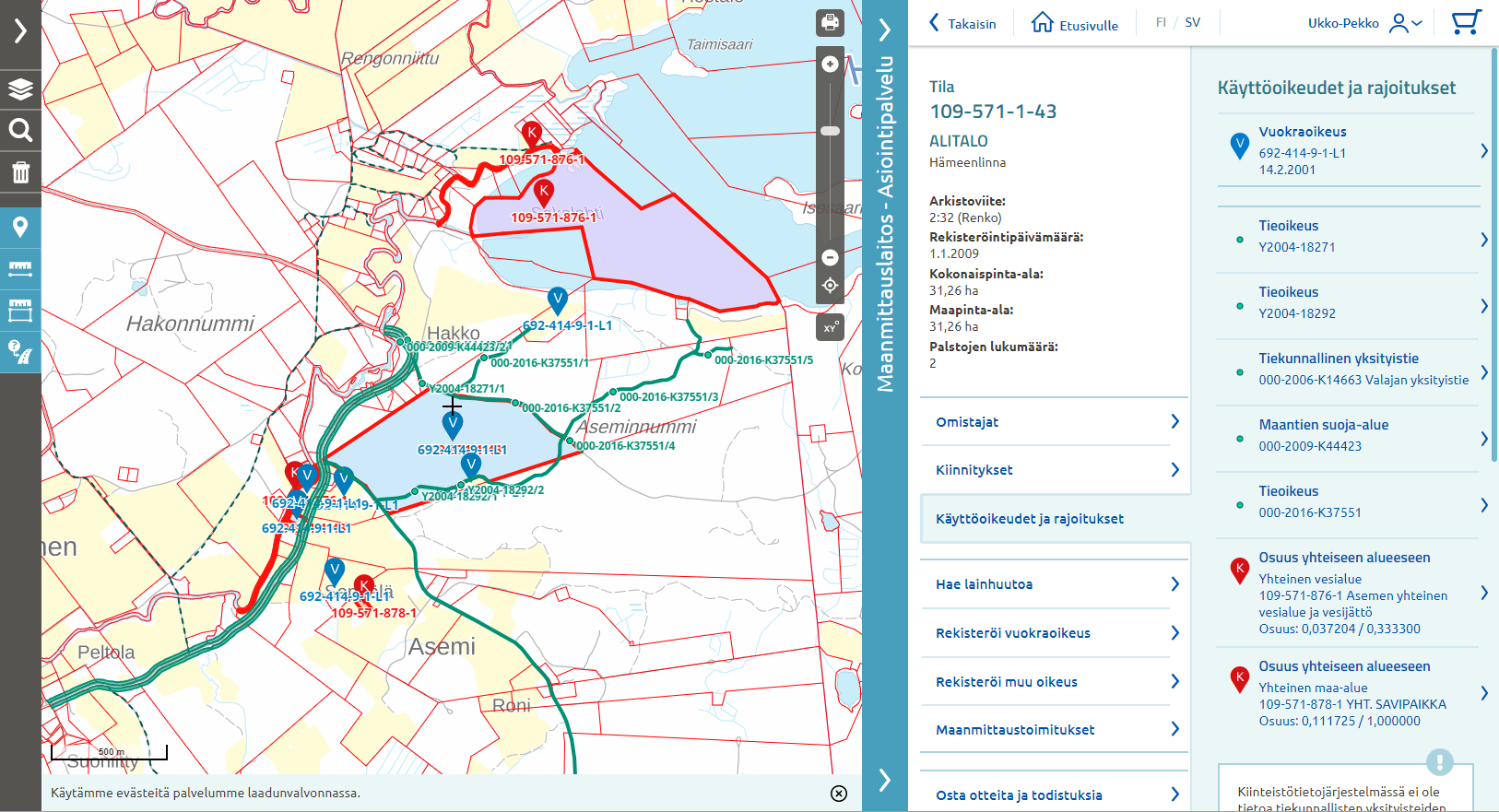
Task: Open the Kiinnitykset menu item
Action: tap(1055, 470)
